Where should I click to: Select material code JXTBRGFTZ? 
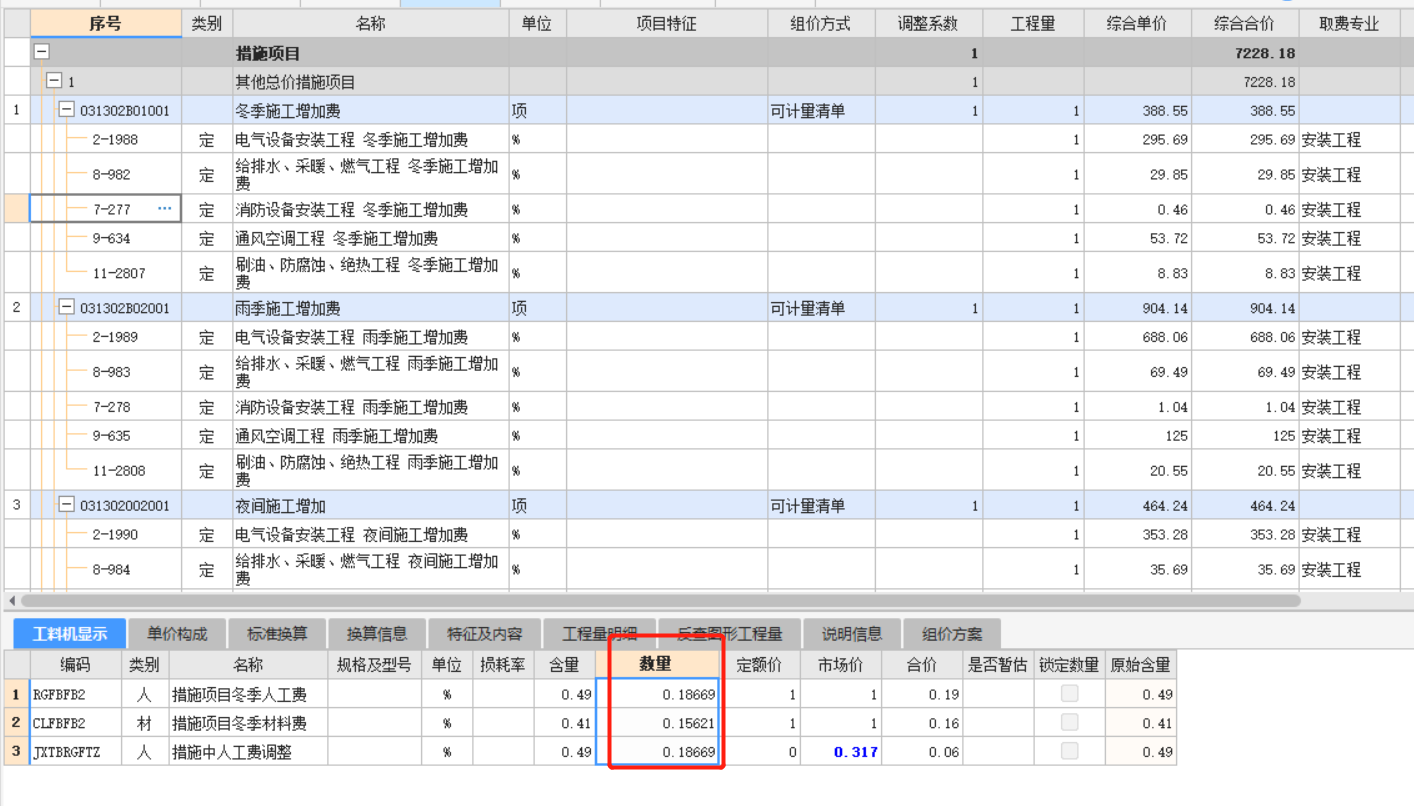click(66, 752)
